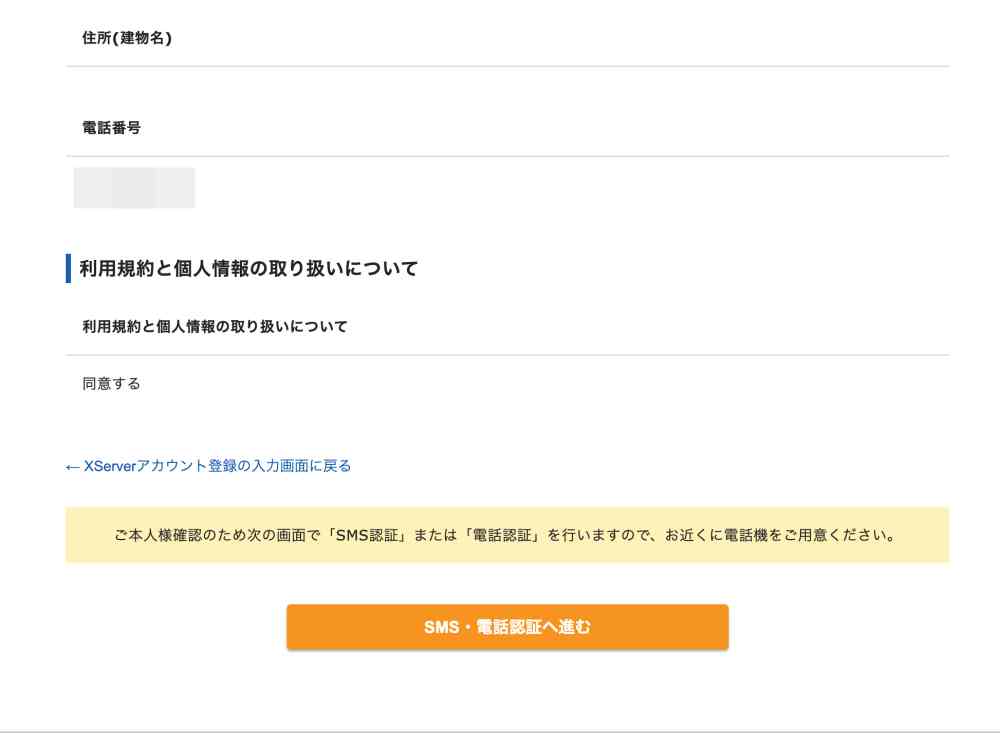Click the blue accent bar beside 利用規約 heading

(x=68, y=268)
